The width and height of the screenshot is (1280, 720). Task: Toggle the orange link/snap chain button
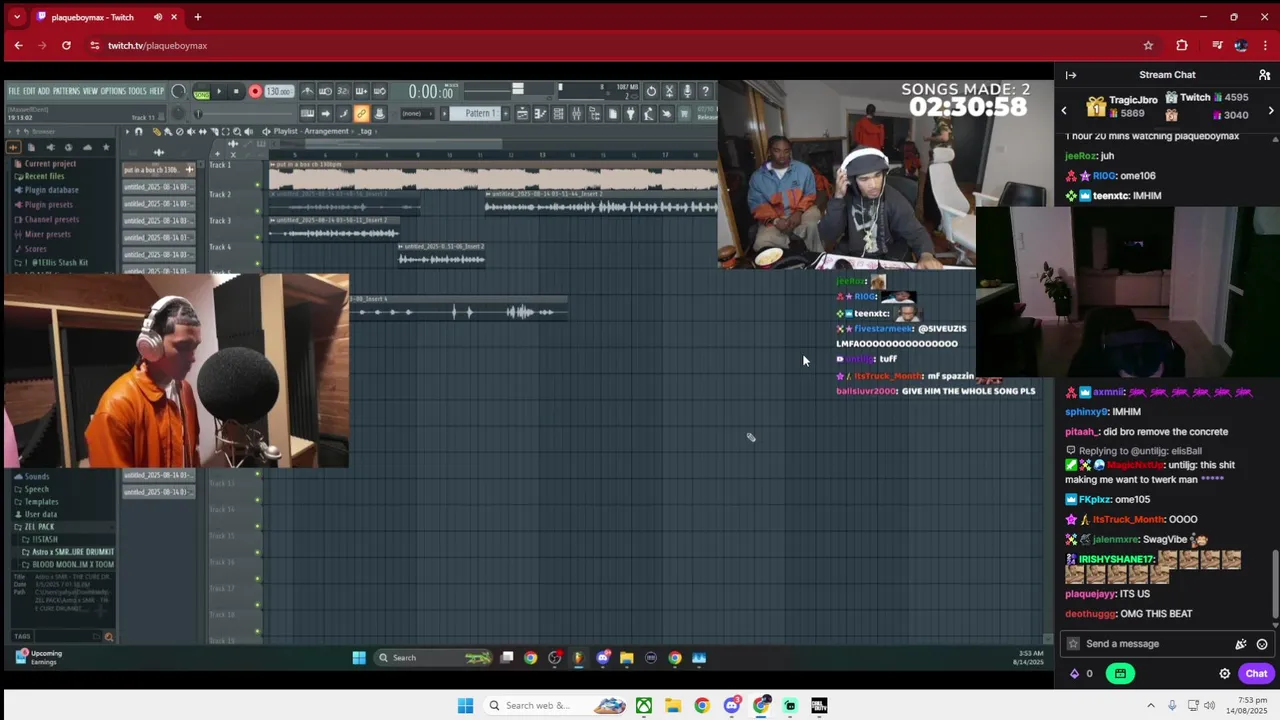[361, 114]
